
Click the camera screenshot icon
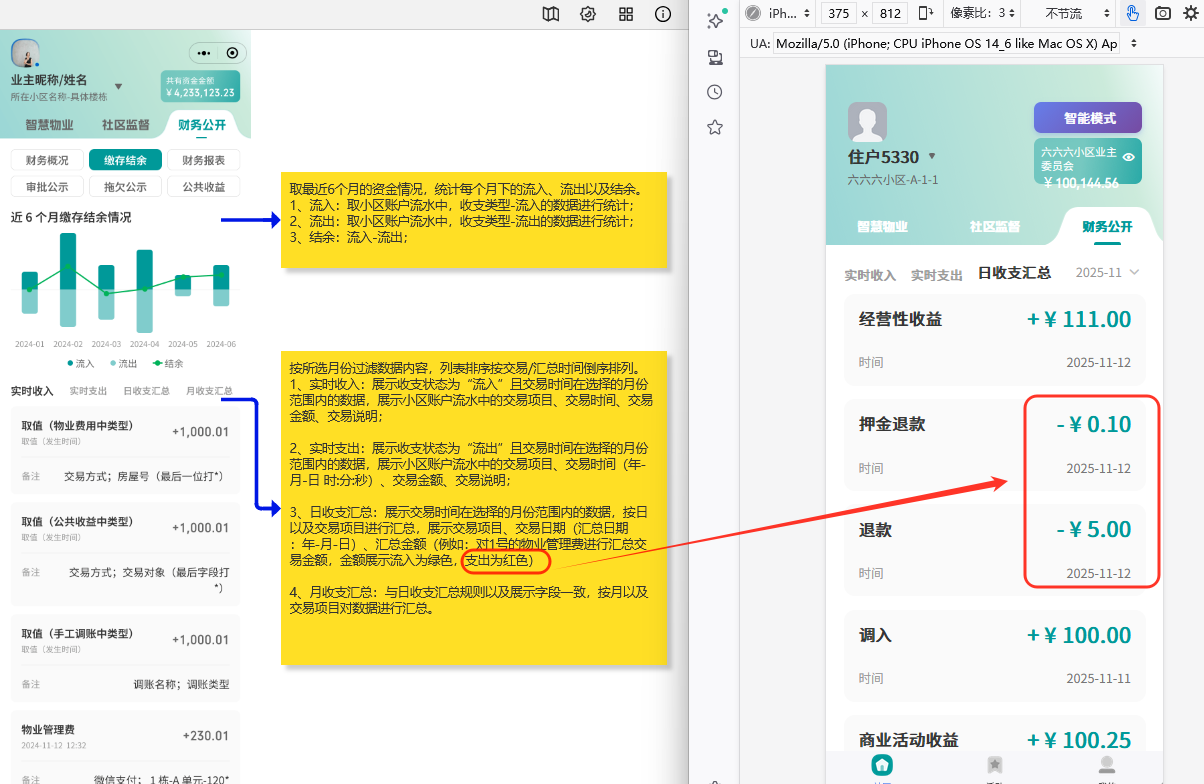pos(1163,13)
